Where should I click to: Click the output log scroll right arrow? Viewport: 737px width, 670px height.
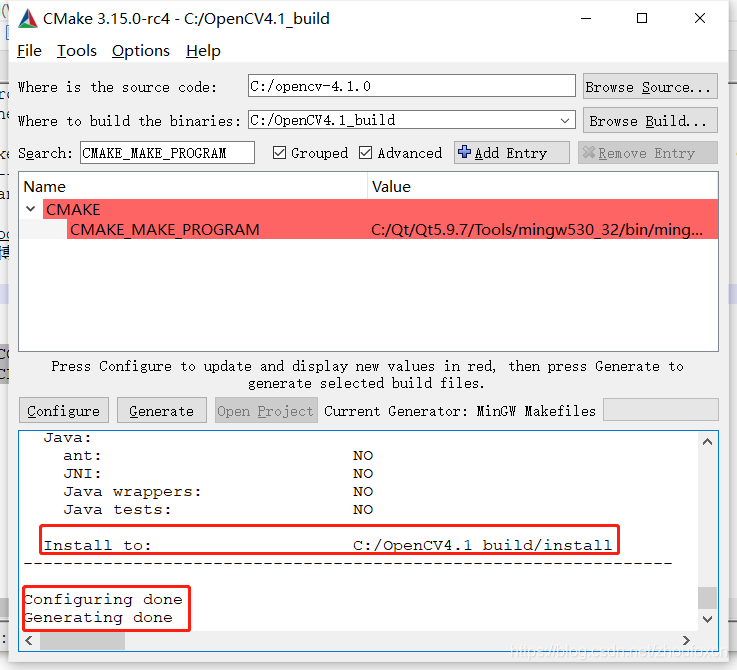pos(686,640)
